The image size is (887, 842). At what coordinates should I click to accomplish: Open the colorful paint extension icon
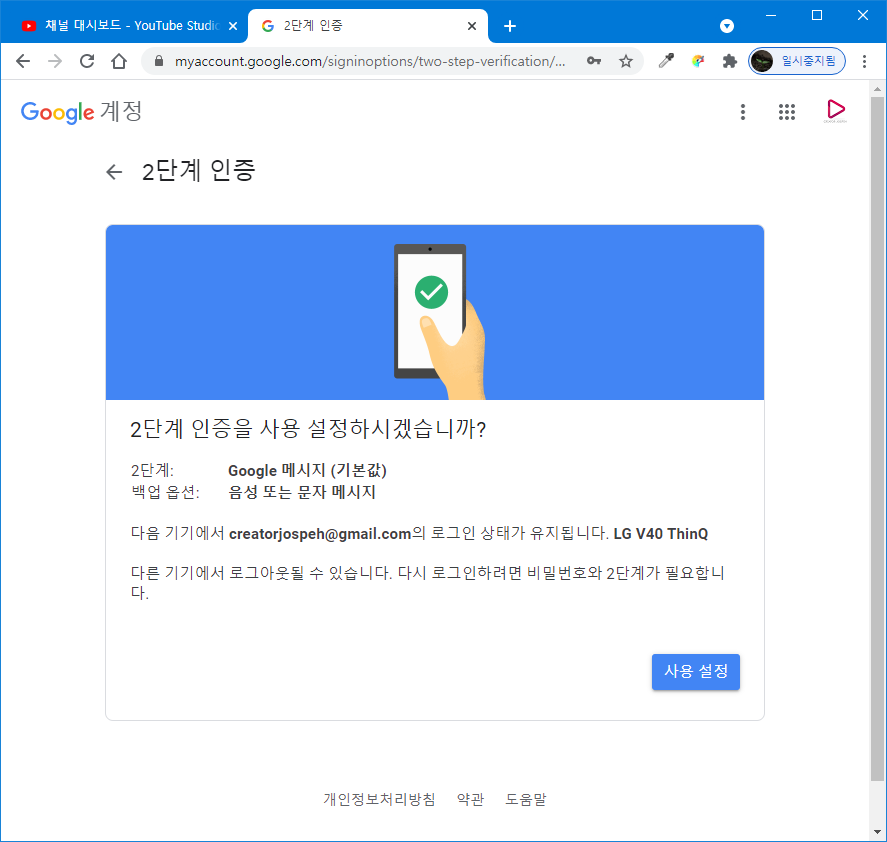coord(698,61)
